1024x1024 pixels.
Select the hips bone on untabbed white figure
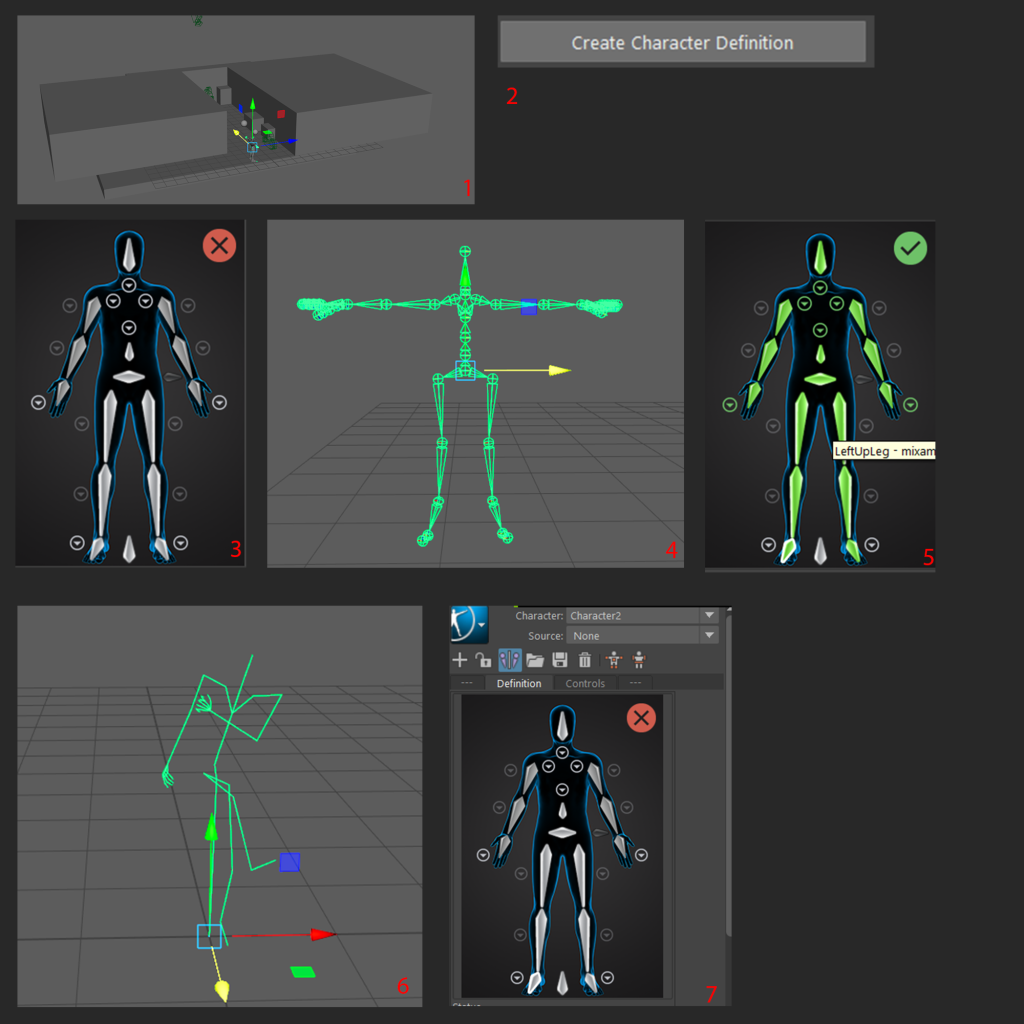129,377
